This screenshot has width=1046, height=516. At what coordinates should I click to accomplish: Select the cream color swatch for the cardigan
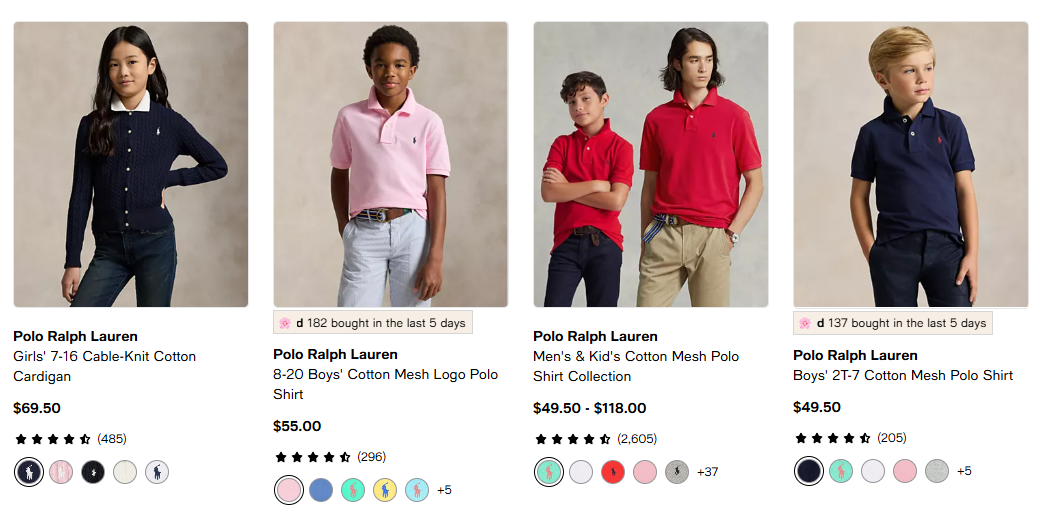(125, 472)
